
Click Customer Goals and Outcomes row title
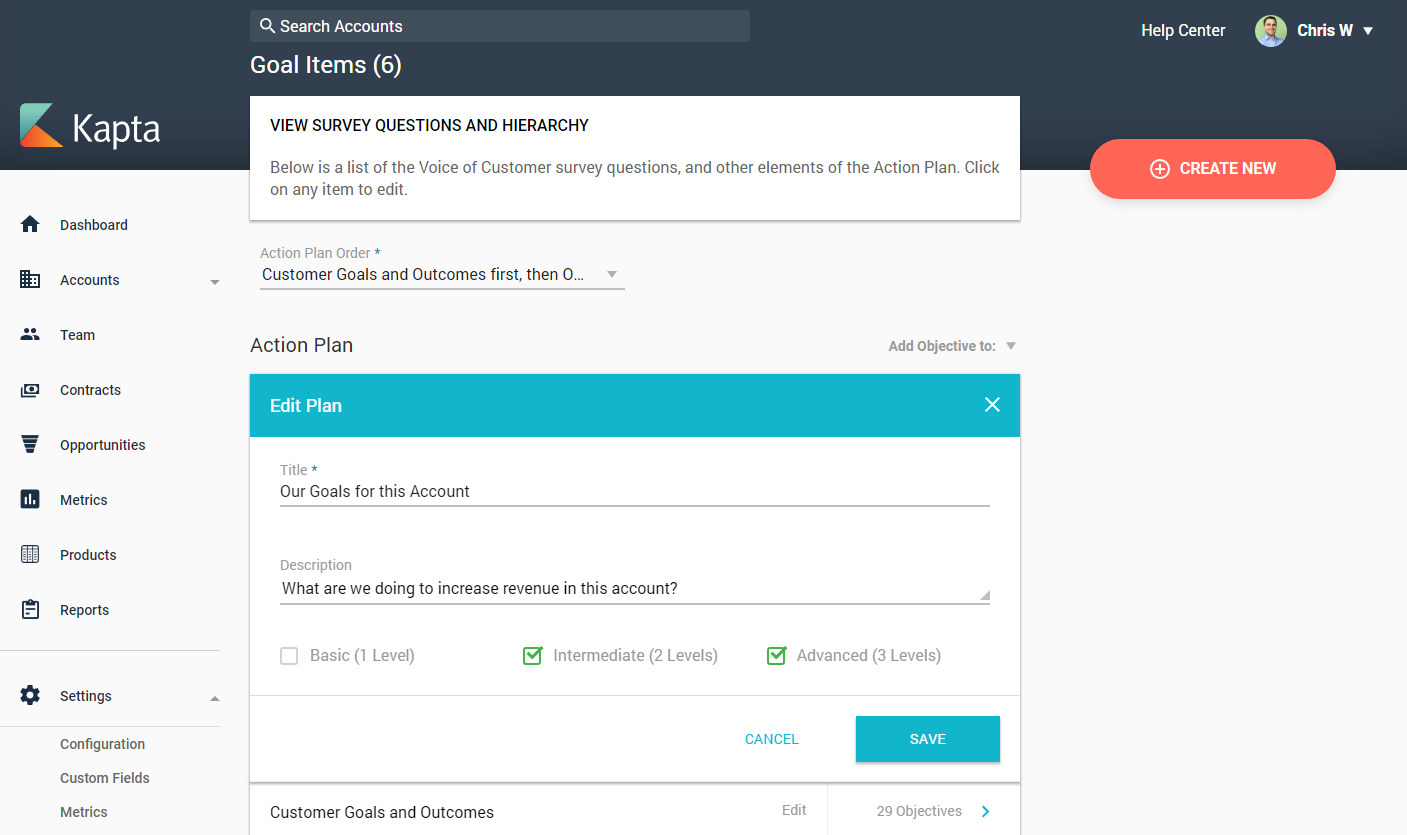click(x=382, y=812)
